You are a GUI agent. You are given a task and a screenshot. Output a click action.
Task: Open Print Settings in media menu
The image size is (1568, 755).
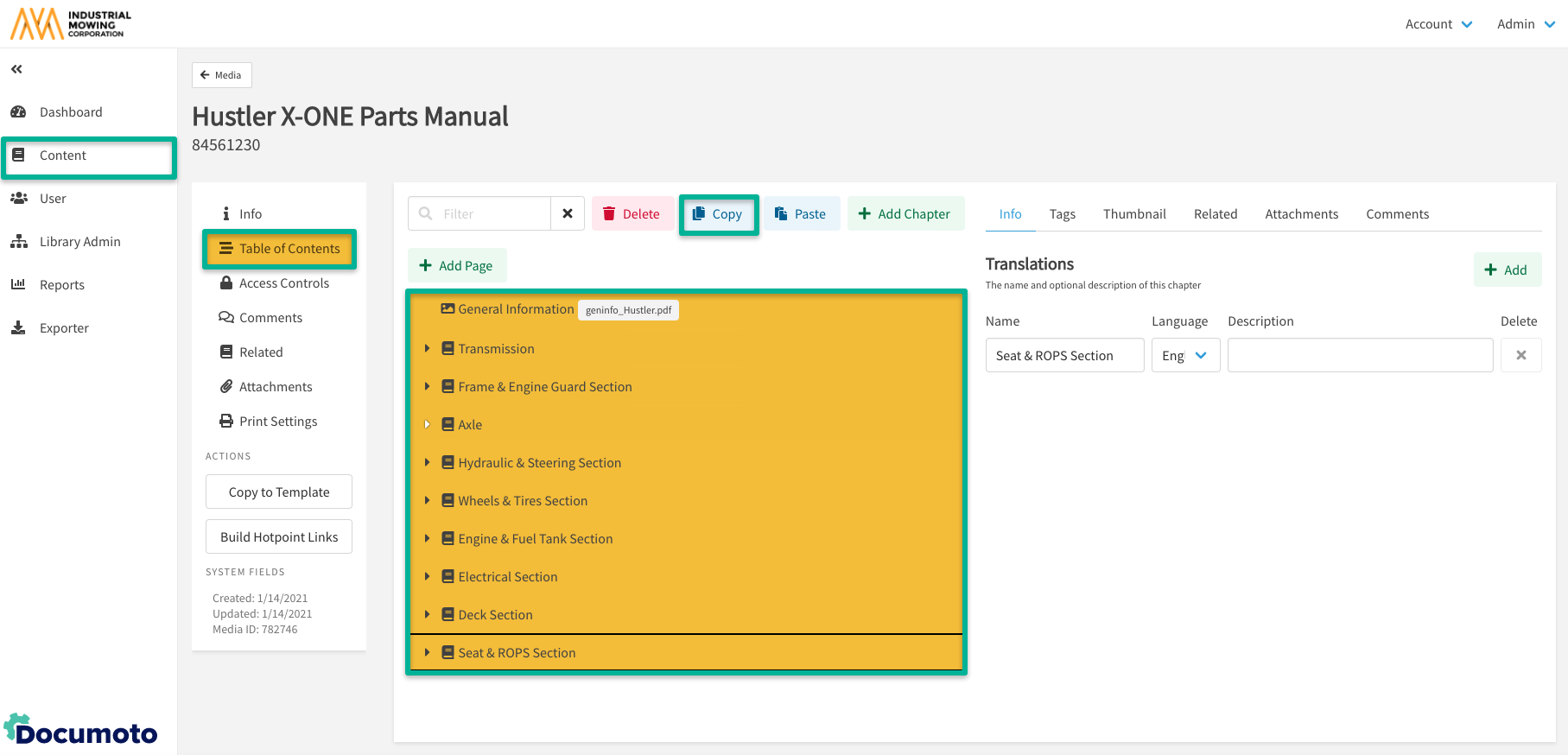pyautogui.click(x=277, y=422)
